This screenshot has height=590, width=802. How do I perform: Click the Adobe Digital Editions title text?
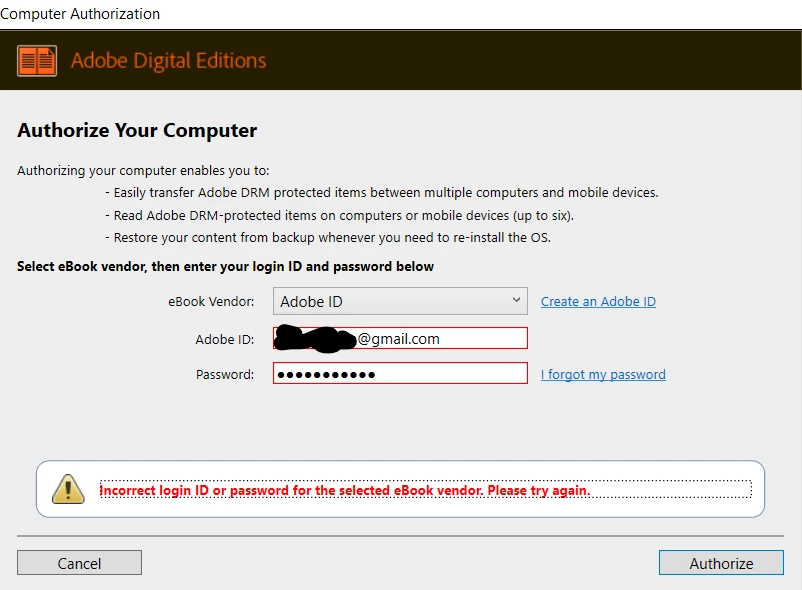tap(168, 60)
